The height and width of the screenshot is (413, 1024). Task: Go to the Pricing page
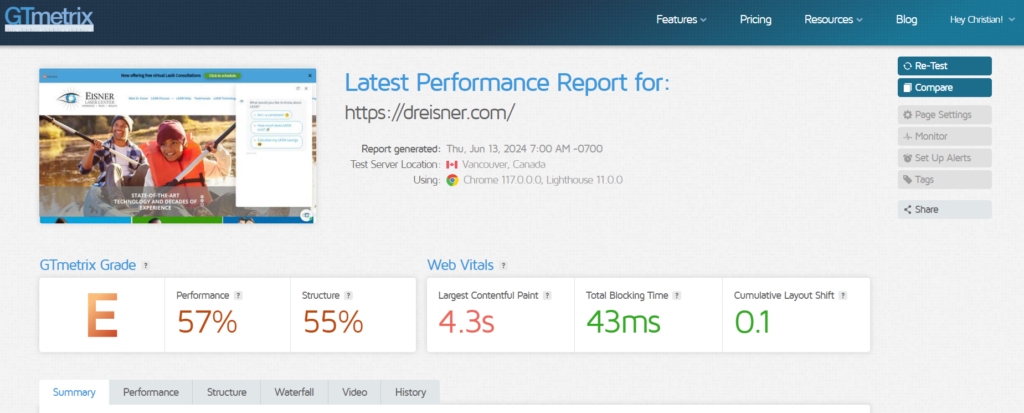click(x=756, y=20)
